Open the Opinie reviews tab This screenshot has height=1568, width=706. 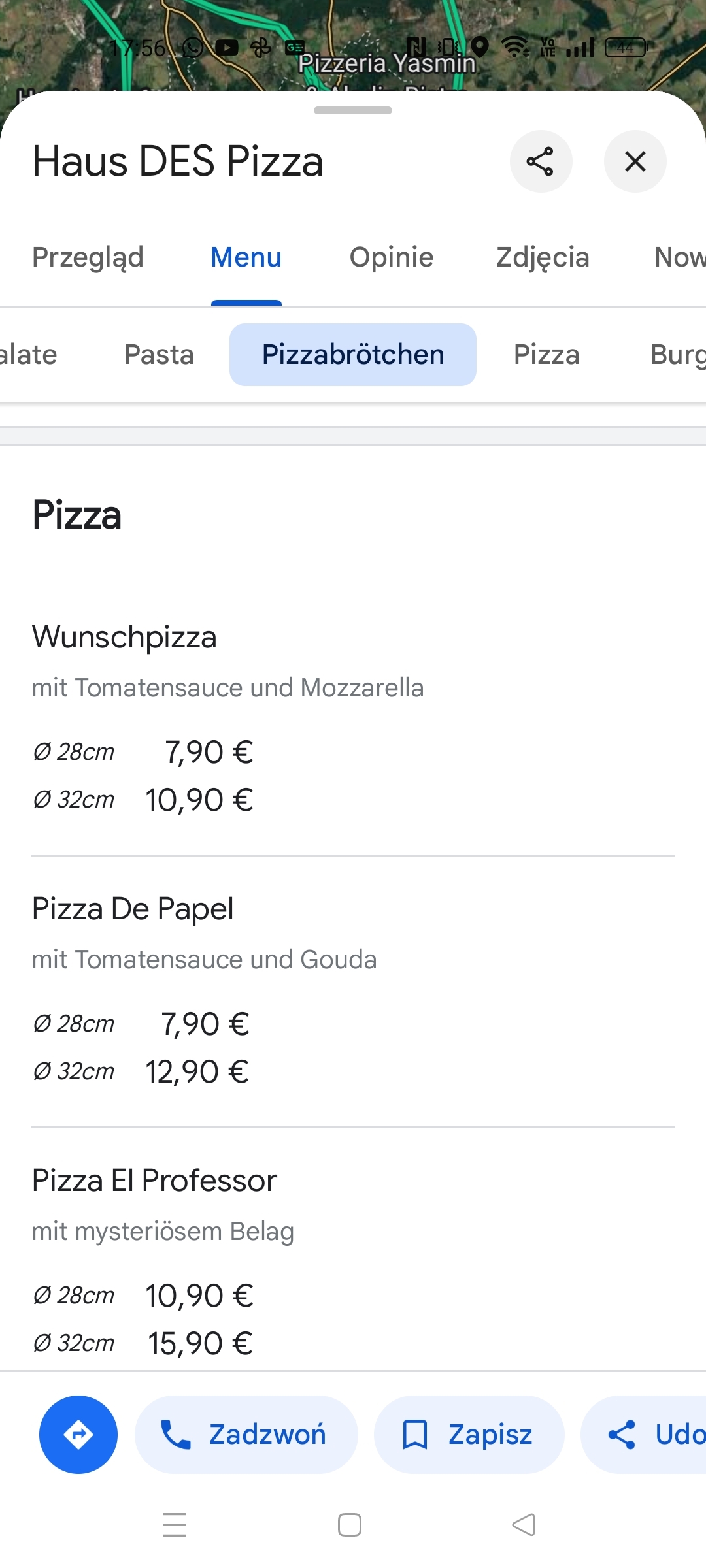(391, 257)
